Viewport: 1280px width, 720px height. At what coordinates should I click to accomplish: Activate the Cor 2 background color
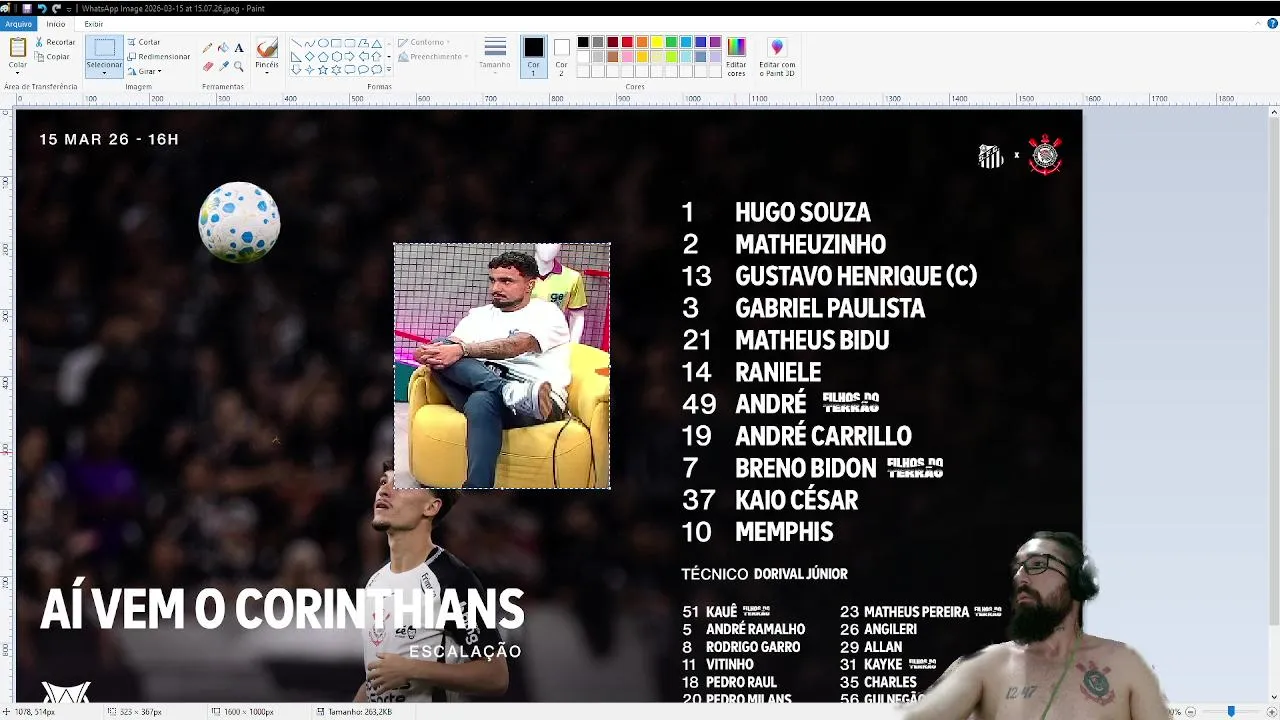(x=561, y=56)
